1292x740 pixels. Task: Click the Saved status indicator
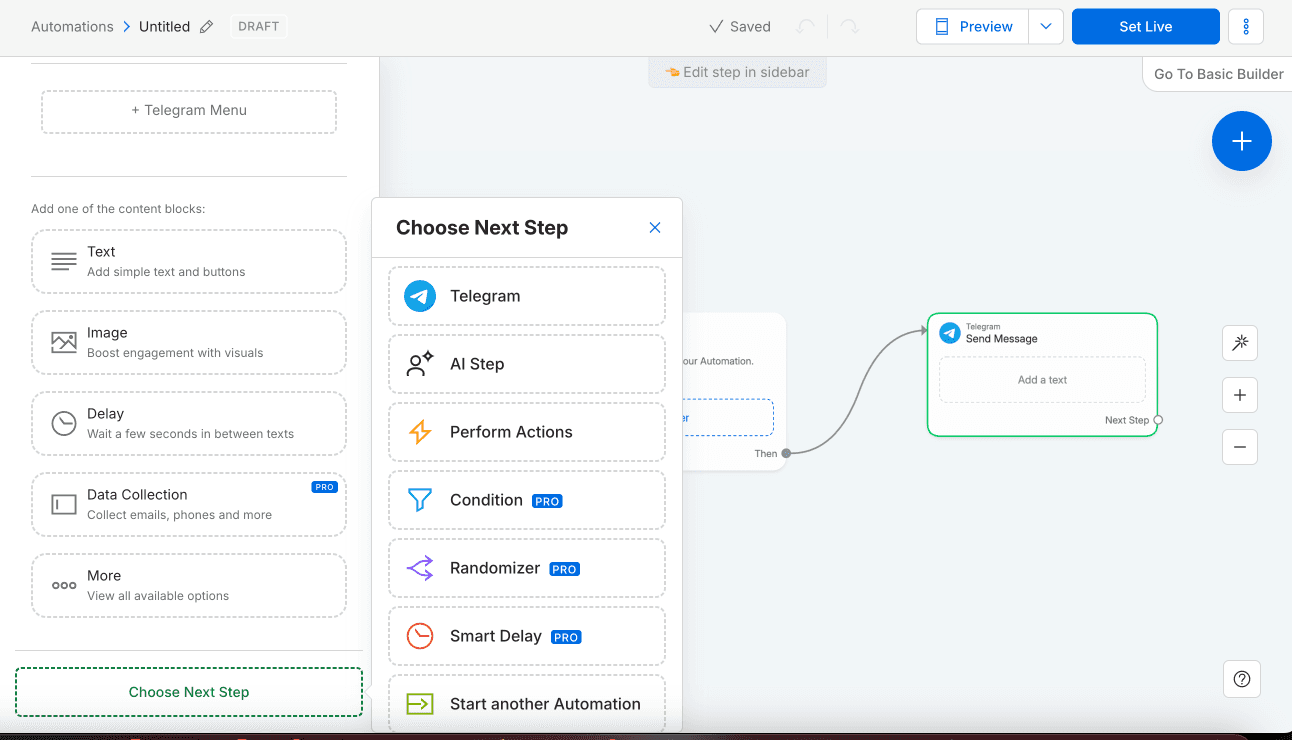[740, 27]
